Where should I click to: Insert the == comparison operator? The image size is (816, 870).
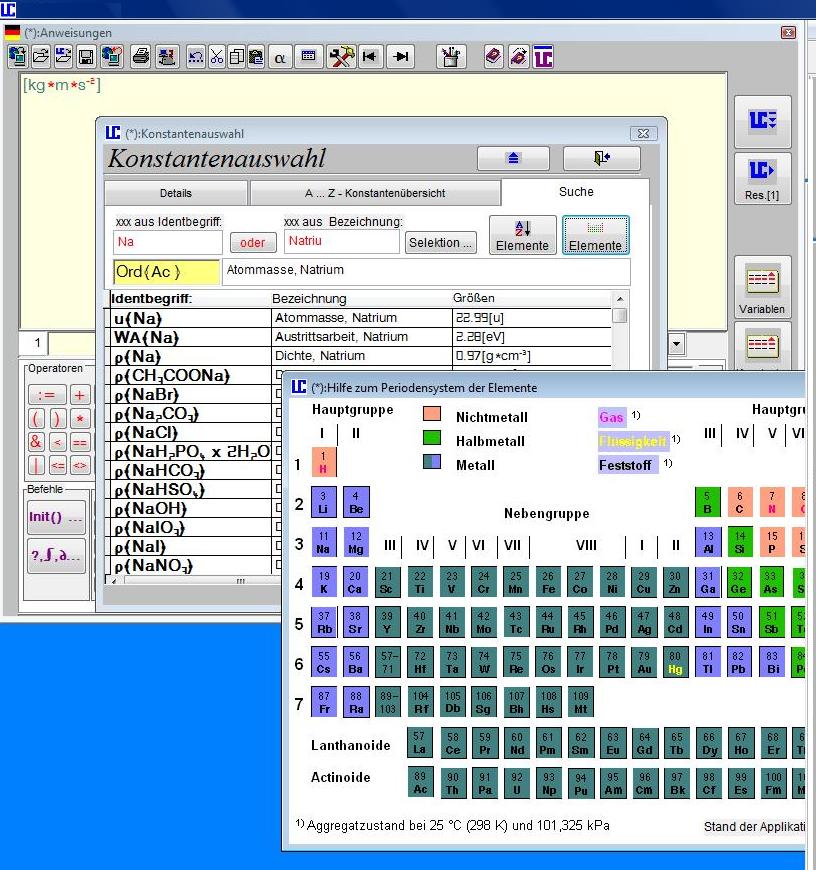pyautogui.click(x=79, y=442)
